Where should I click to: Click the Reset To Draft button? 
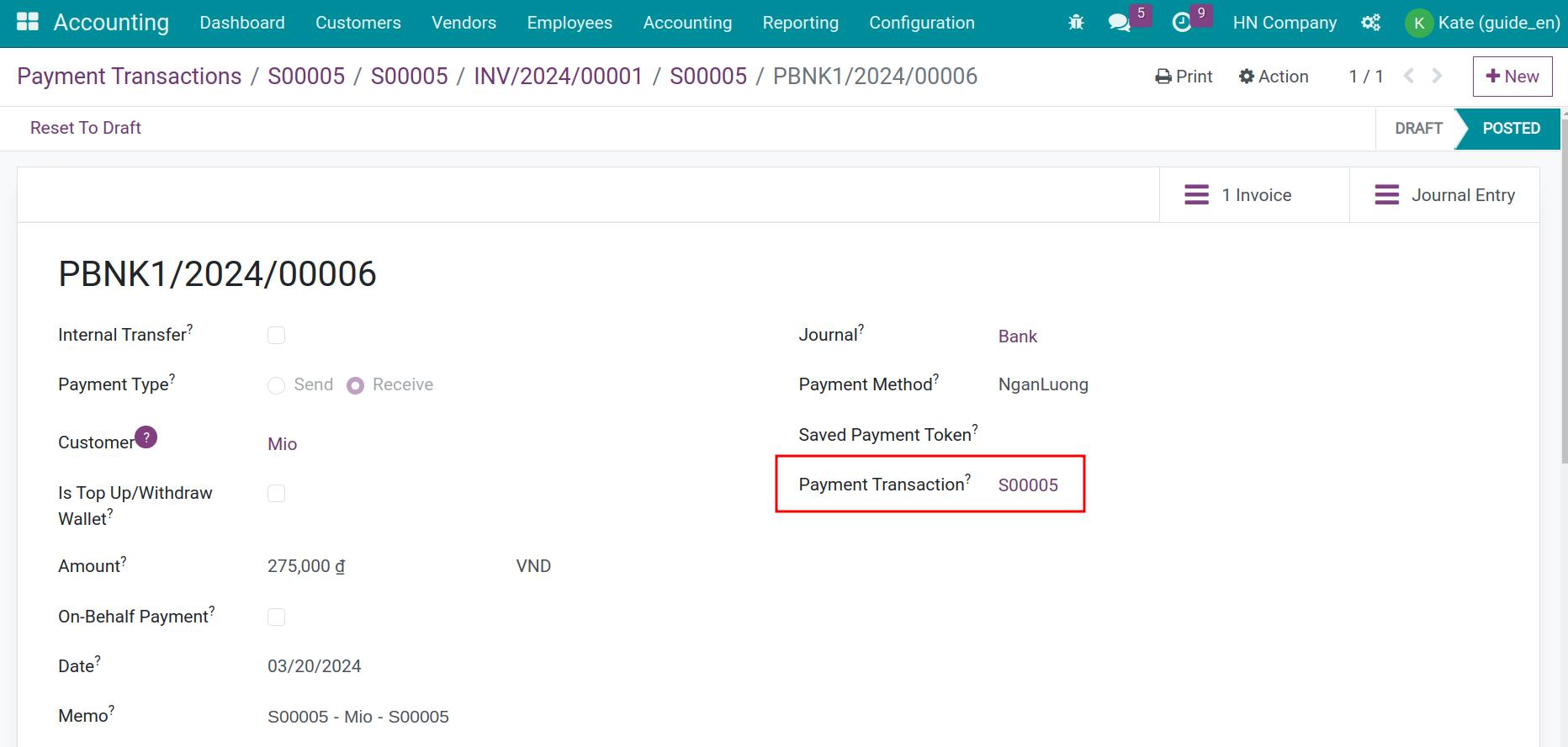point(86,128)
